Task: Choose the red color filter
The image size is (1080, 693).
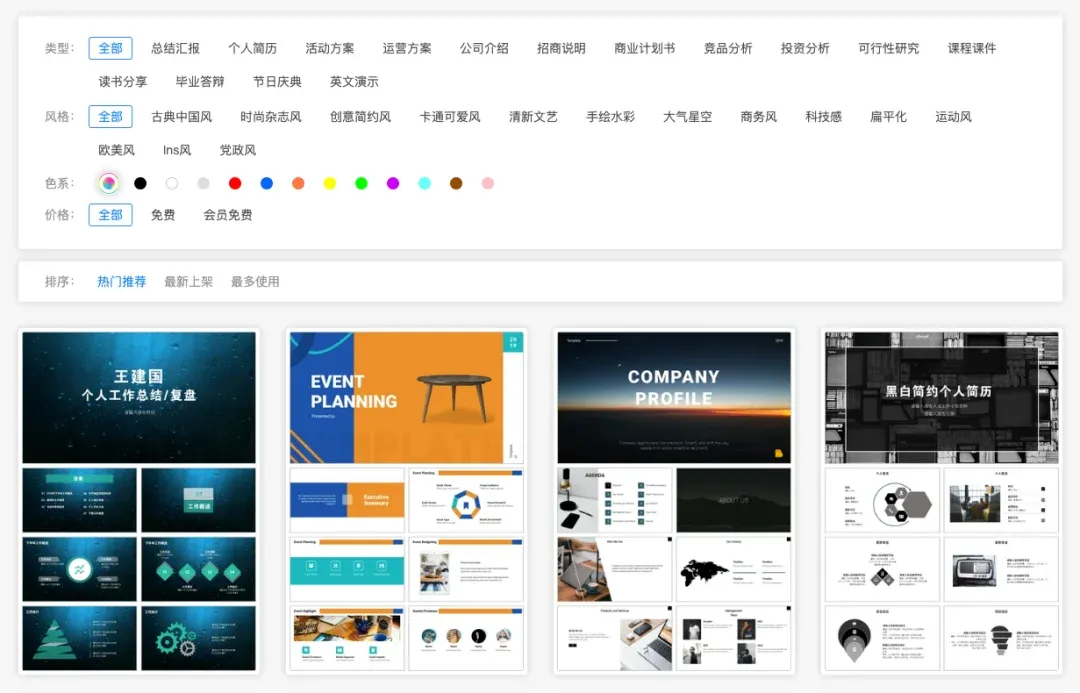Action: 235,183
